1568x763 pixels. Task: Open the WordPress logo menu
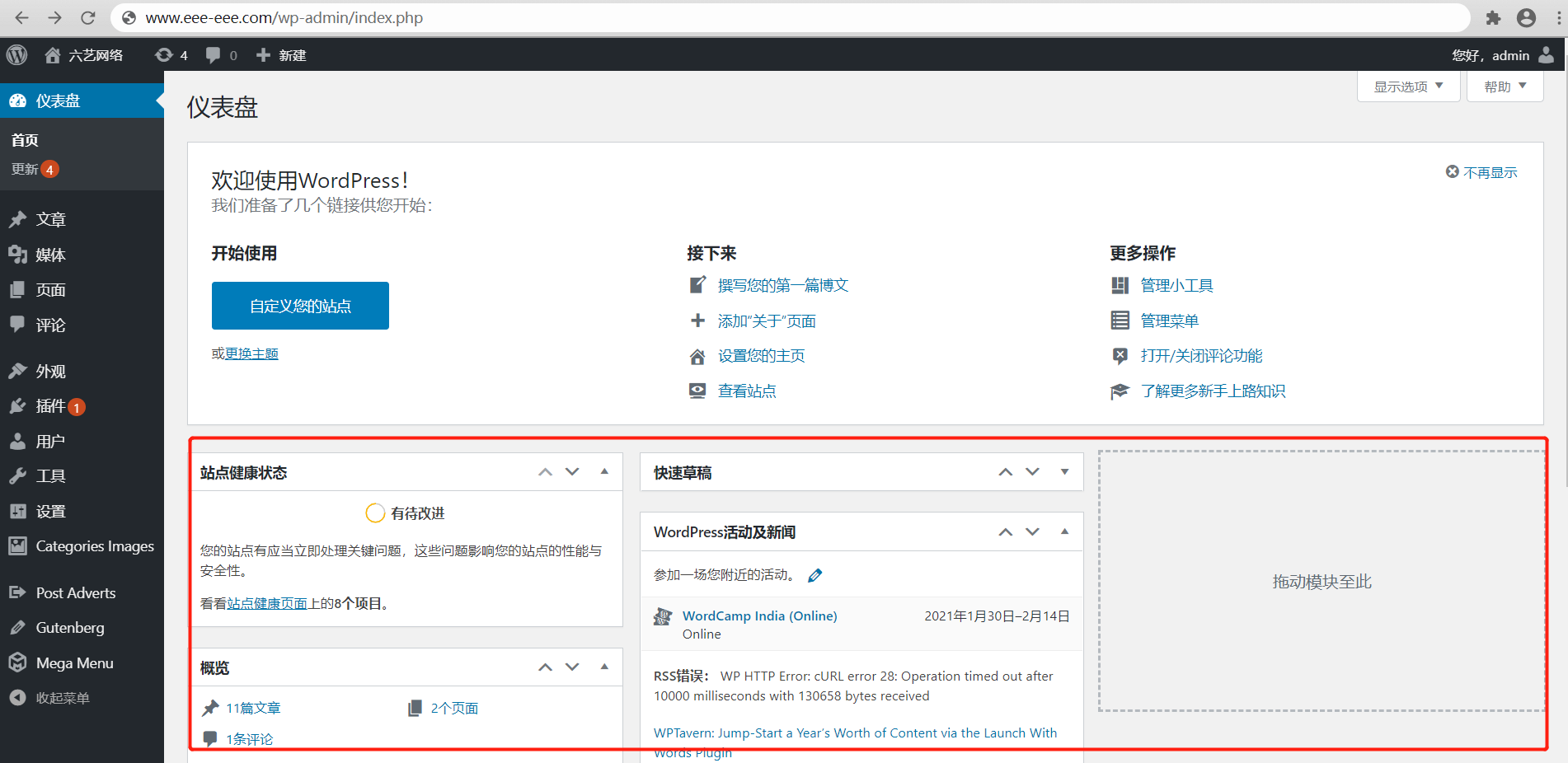[16, 54]
